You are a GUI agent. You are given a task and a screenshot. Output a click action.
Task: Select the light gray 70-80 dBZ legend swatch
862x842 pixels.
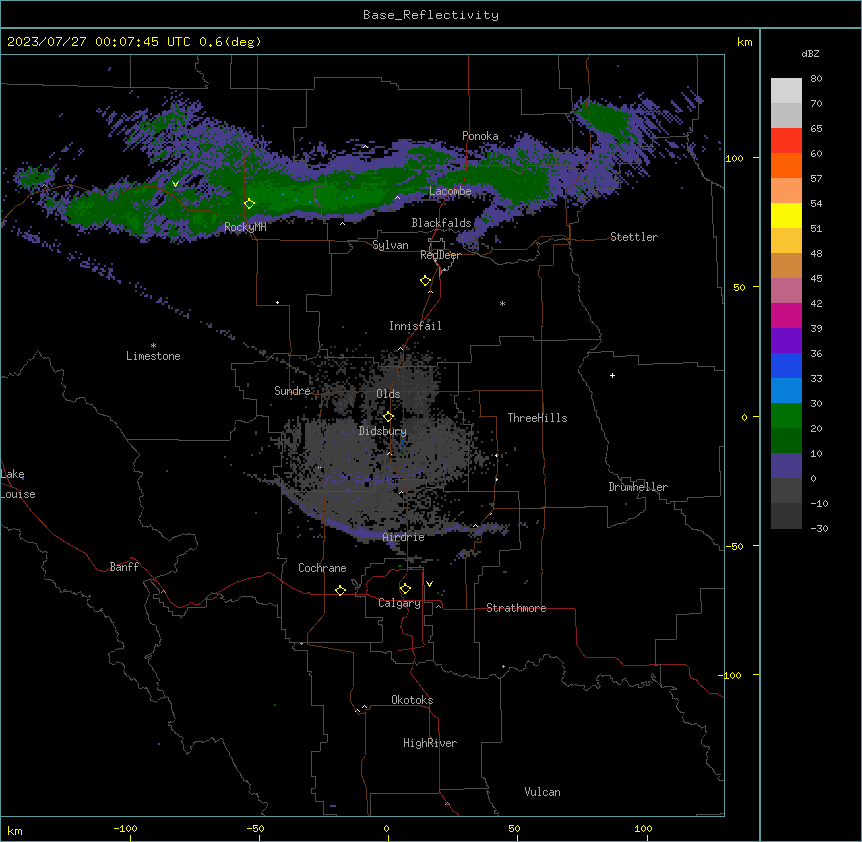(x=786, y=91)
